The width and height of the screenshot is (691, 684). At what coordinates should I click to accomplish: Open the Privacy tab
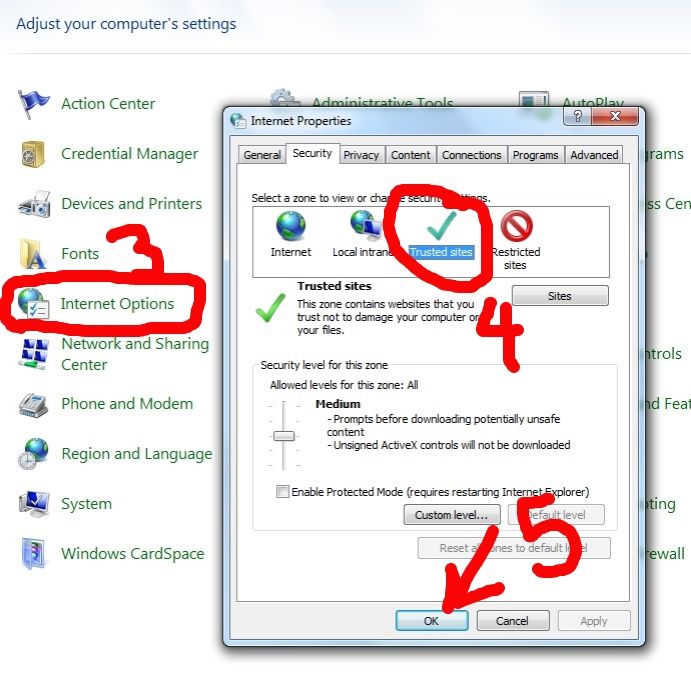click(x=361, y=155)
